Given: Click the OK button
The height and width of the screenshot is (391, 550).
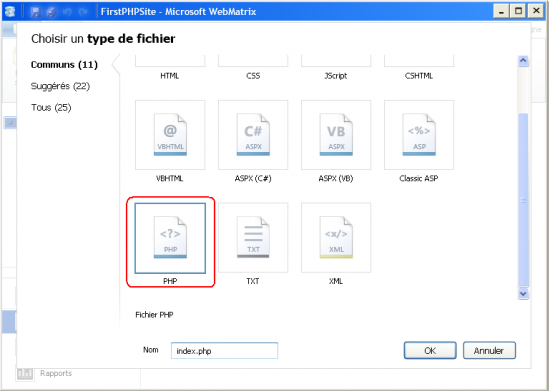Looking at the screenshot, I should point(430,350).
